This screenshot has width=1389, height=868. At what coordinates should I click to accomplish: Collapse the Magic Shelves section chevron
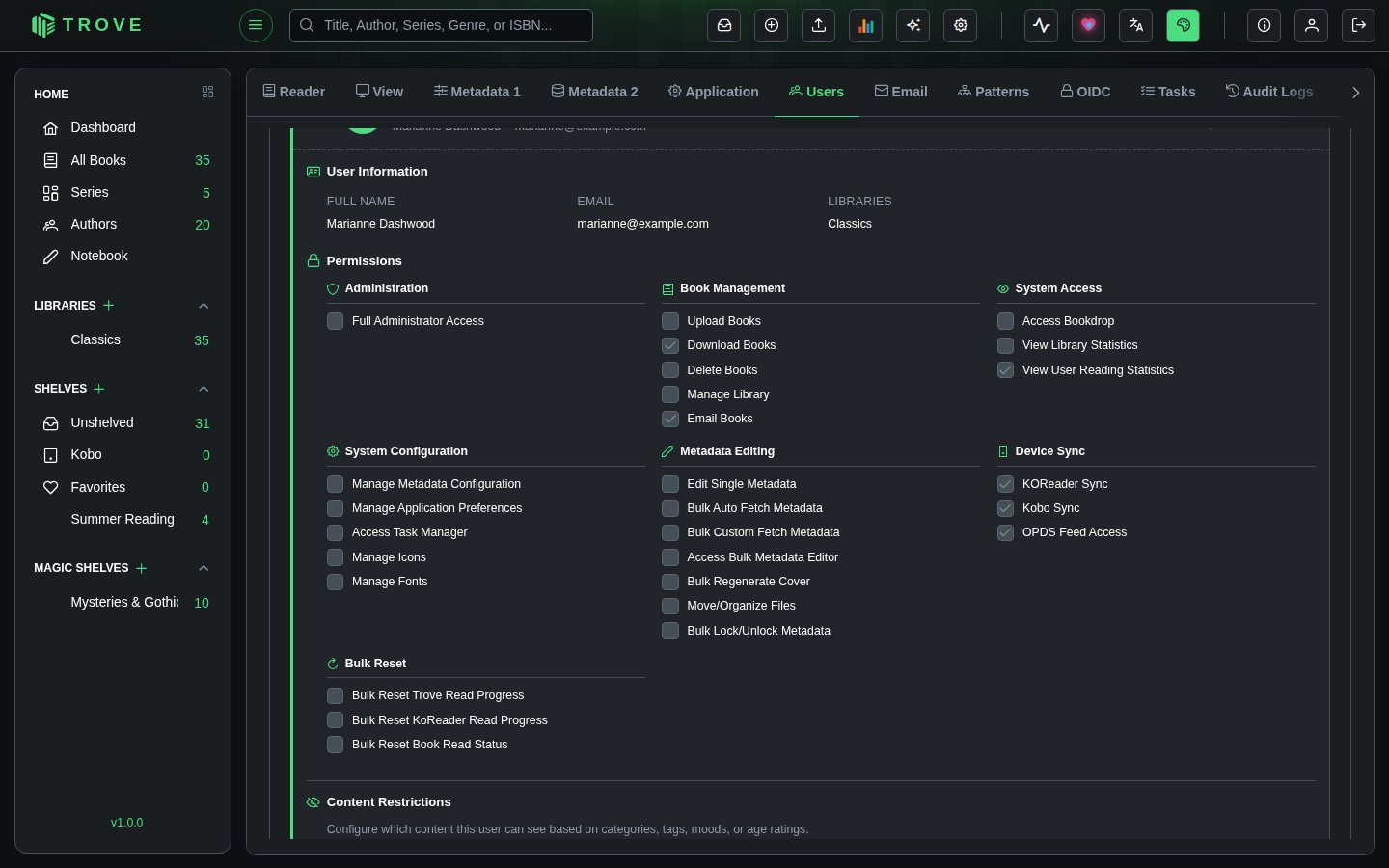point(204,568)
